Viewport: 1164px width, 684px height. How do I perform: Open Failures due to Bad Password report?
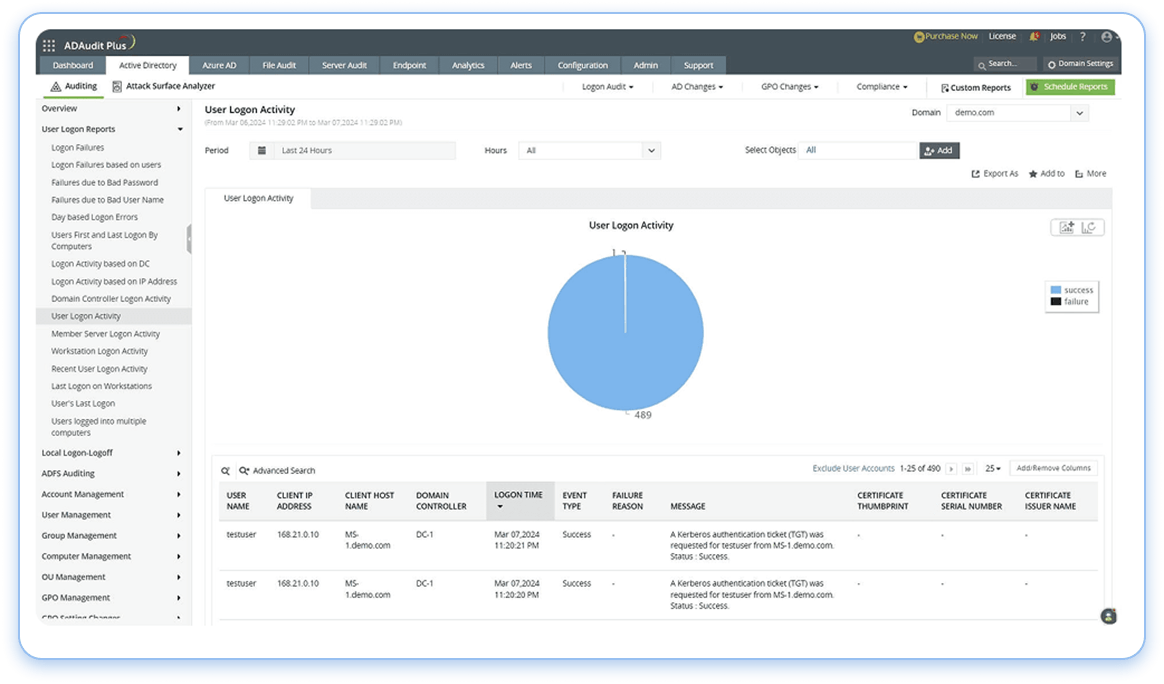(x=104, y=183)
